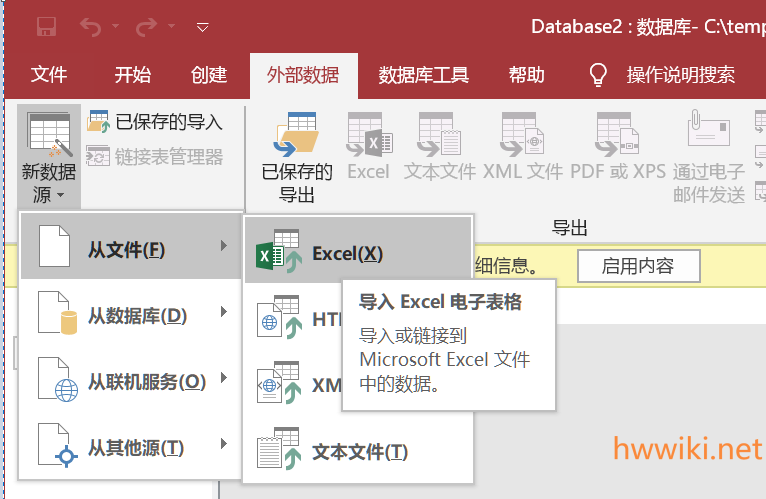766x499 pixels.
Task: Switch to the 数据库工具 ribbon tab
Action: 423,75
